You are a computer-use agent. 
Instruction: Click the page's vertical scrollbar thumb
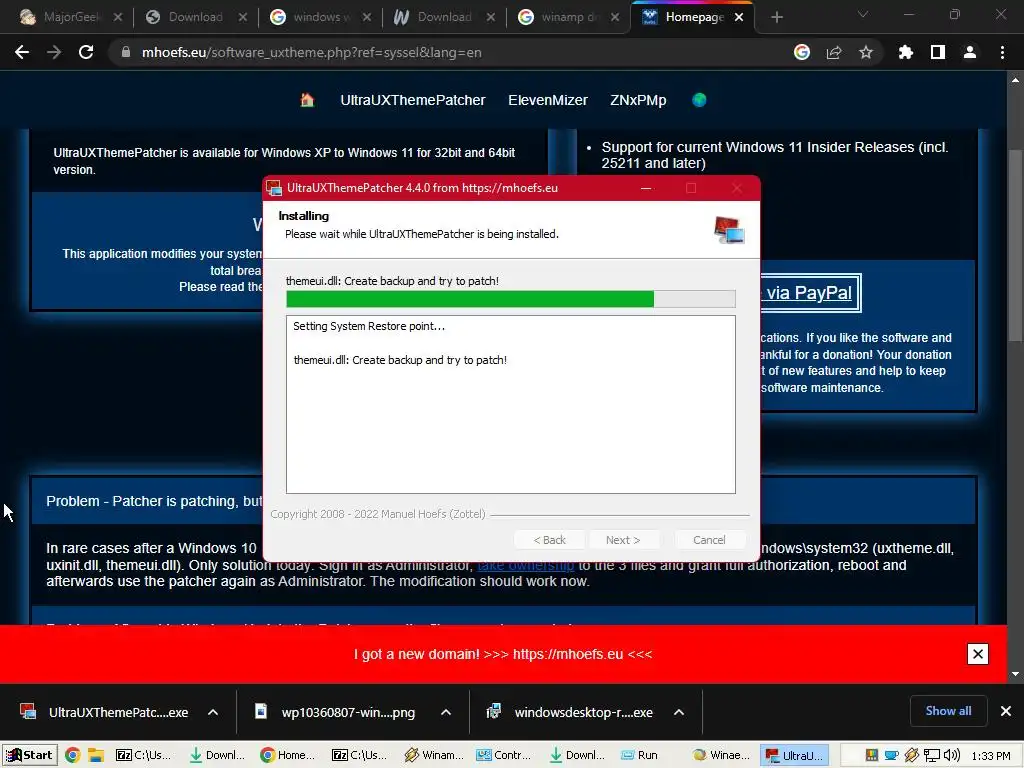(1015, 245)
